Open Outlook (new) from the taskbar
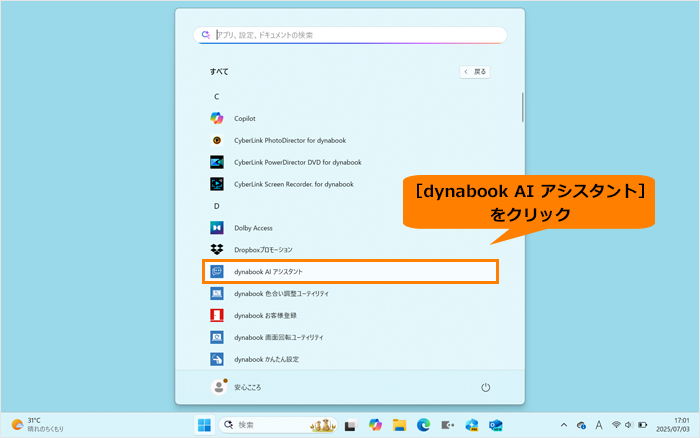The height and width of the screenshot is (438, 700). pos(496,425)
